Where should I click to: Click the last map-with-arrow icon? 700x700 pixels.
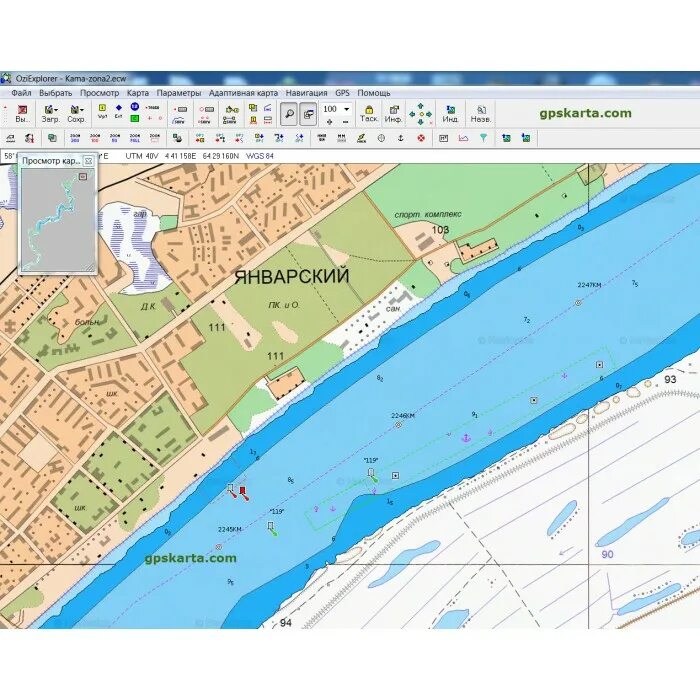pos(526,138)
